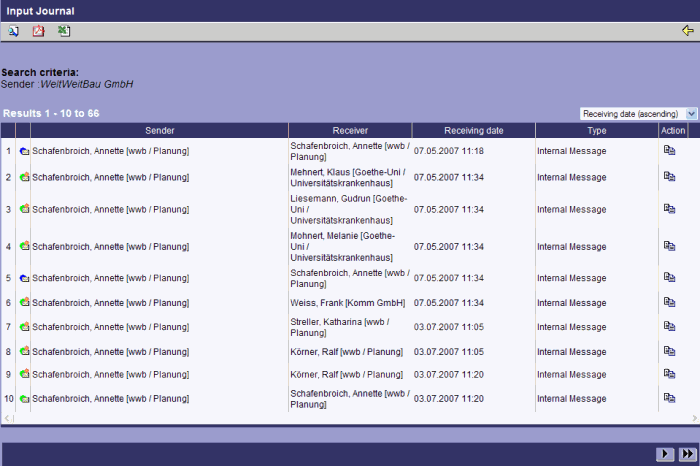Viewport: 700px width, 466px height.
Task: Open the Receiving date sort dropdown
Action: [x=639, y=114]
